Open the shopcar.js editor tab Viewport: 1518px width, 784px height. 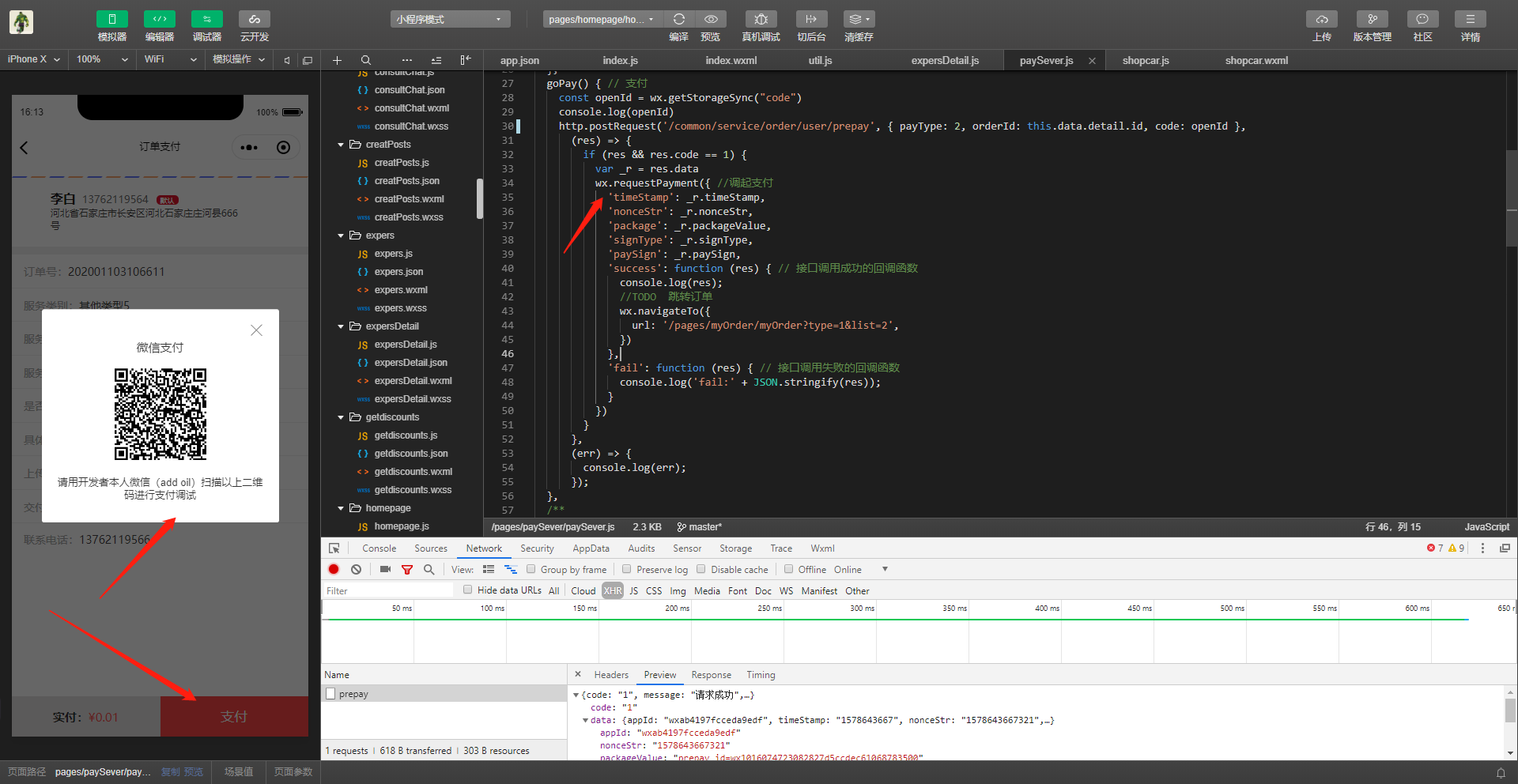pos(1145,60)
